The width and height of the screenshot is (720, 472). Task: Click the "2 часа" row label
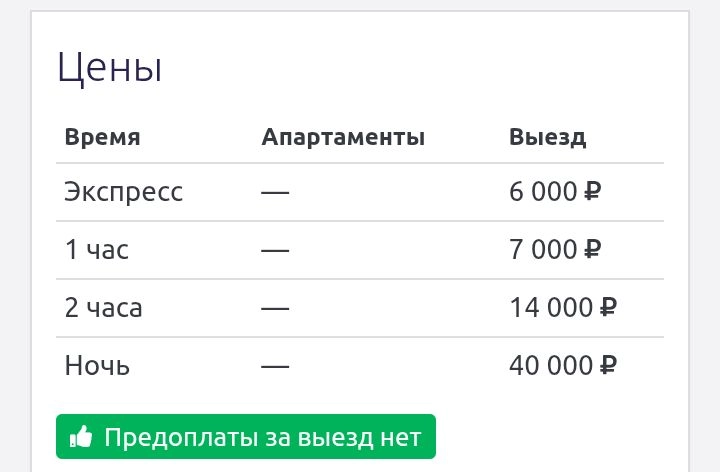[x=104, y=307]
